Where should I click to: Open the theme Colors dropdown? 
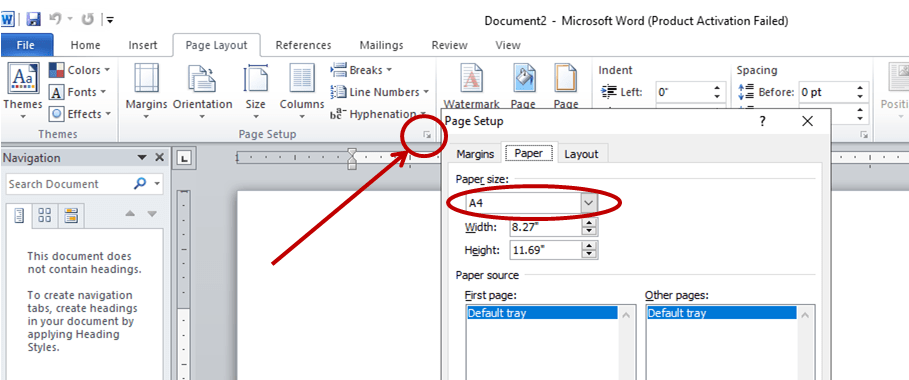[79, 70]
